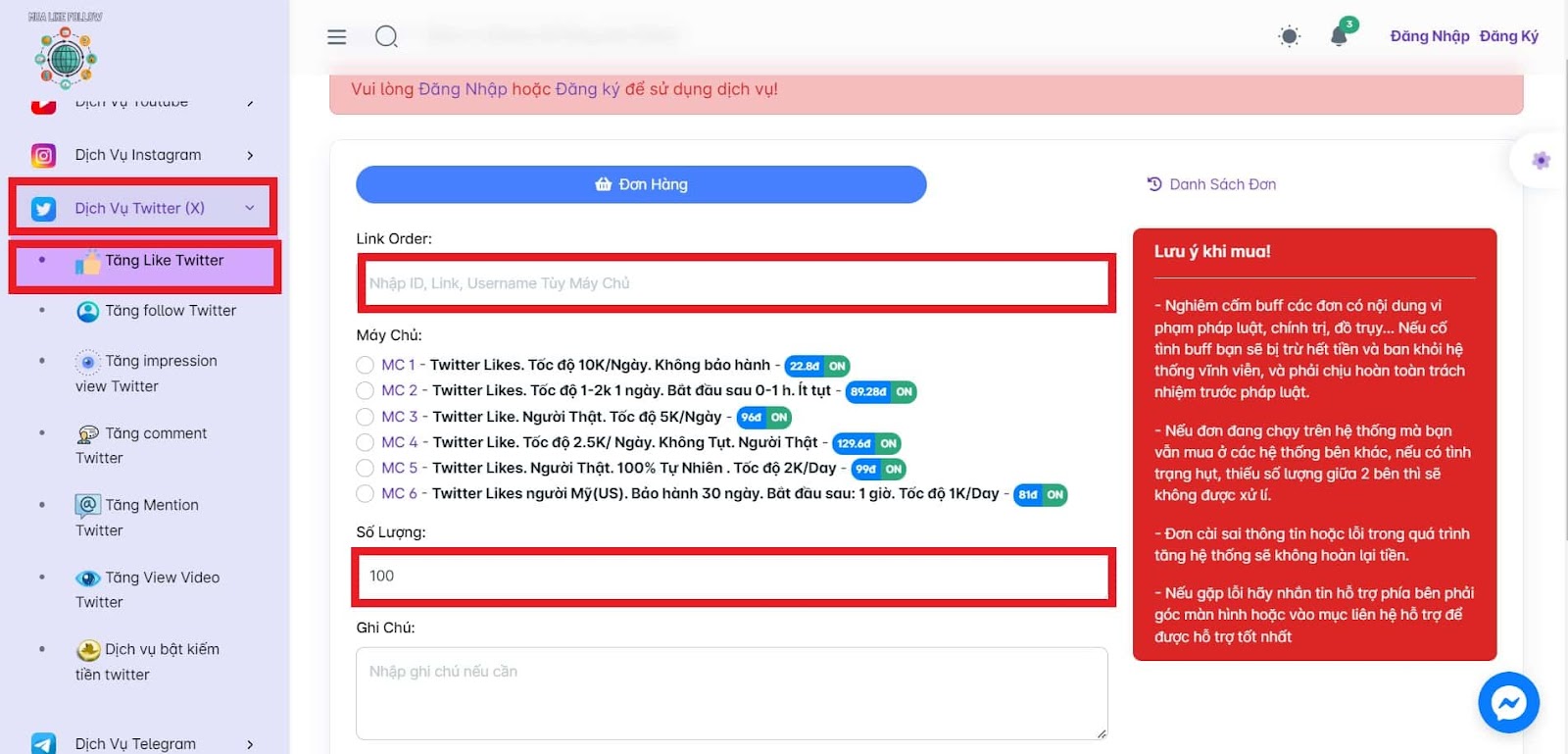Click the 89.28đ price badge
Viewport: 1568px width, 754px height.
pyautogui.click(x=867, y=391)
